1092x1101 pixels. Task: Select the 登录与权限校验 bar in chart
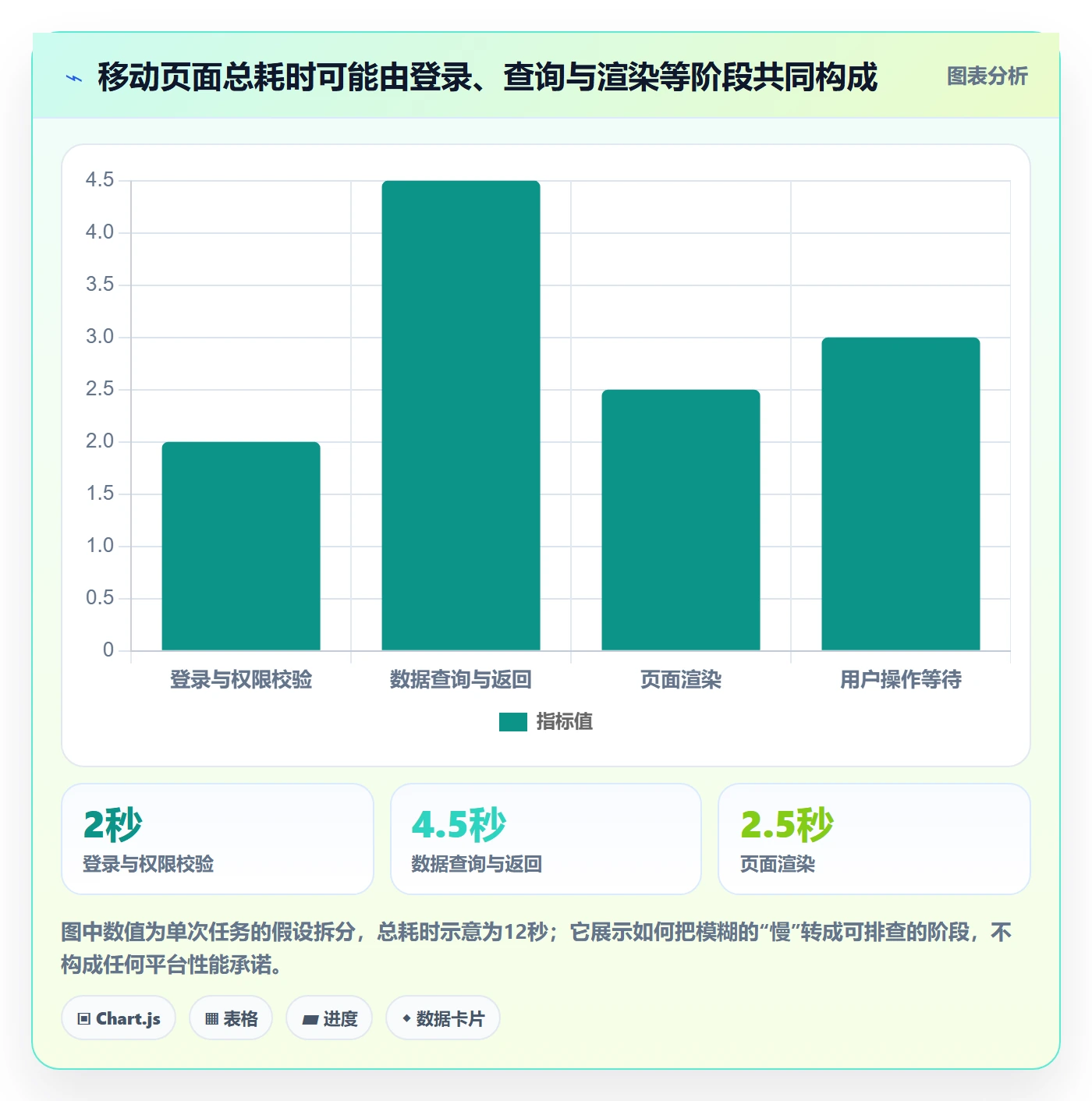pos(241,546)
